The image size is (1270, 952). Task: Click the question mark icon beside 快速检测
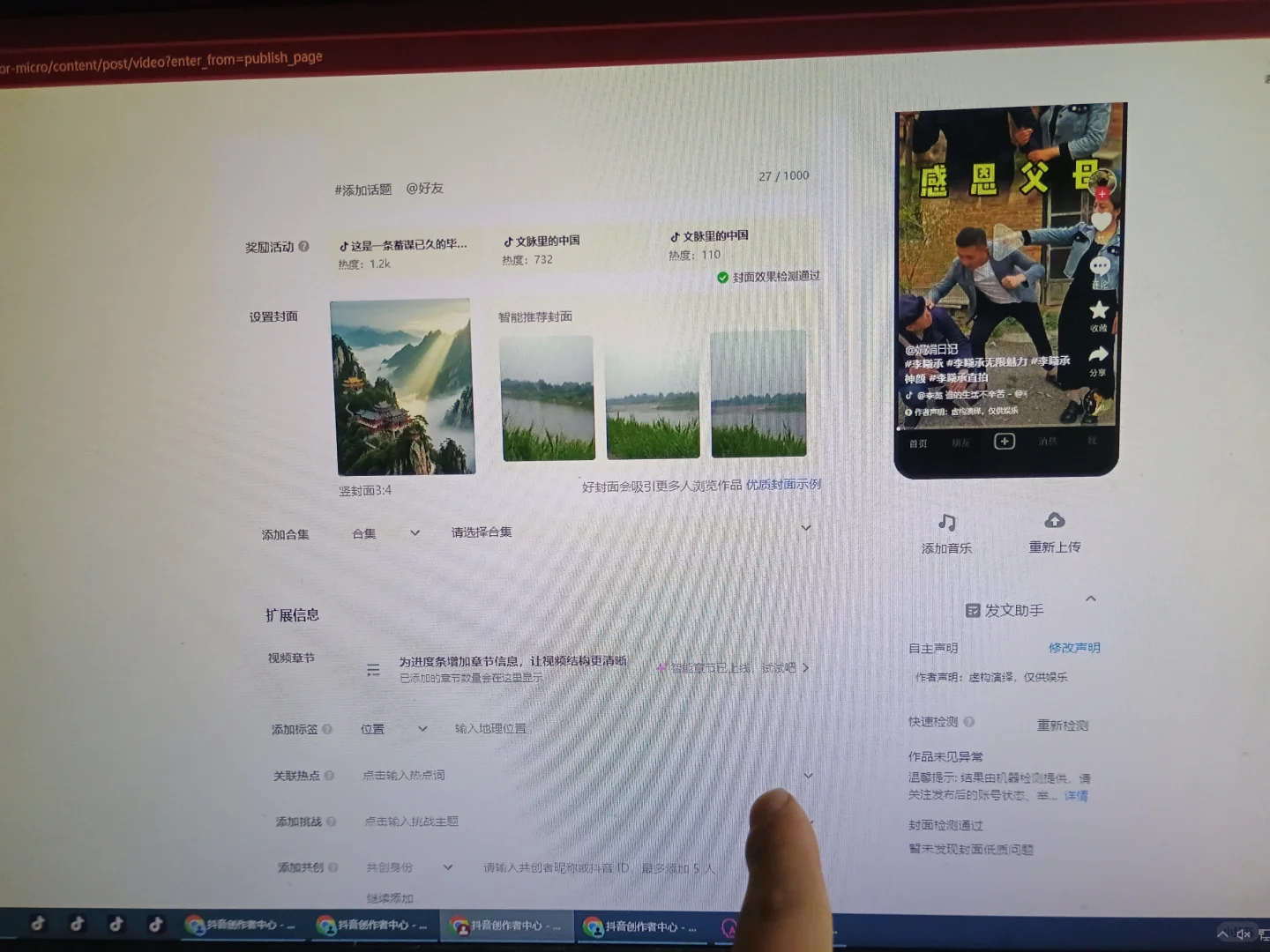click(967, 722)
